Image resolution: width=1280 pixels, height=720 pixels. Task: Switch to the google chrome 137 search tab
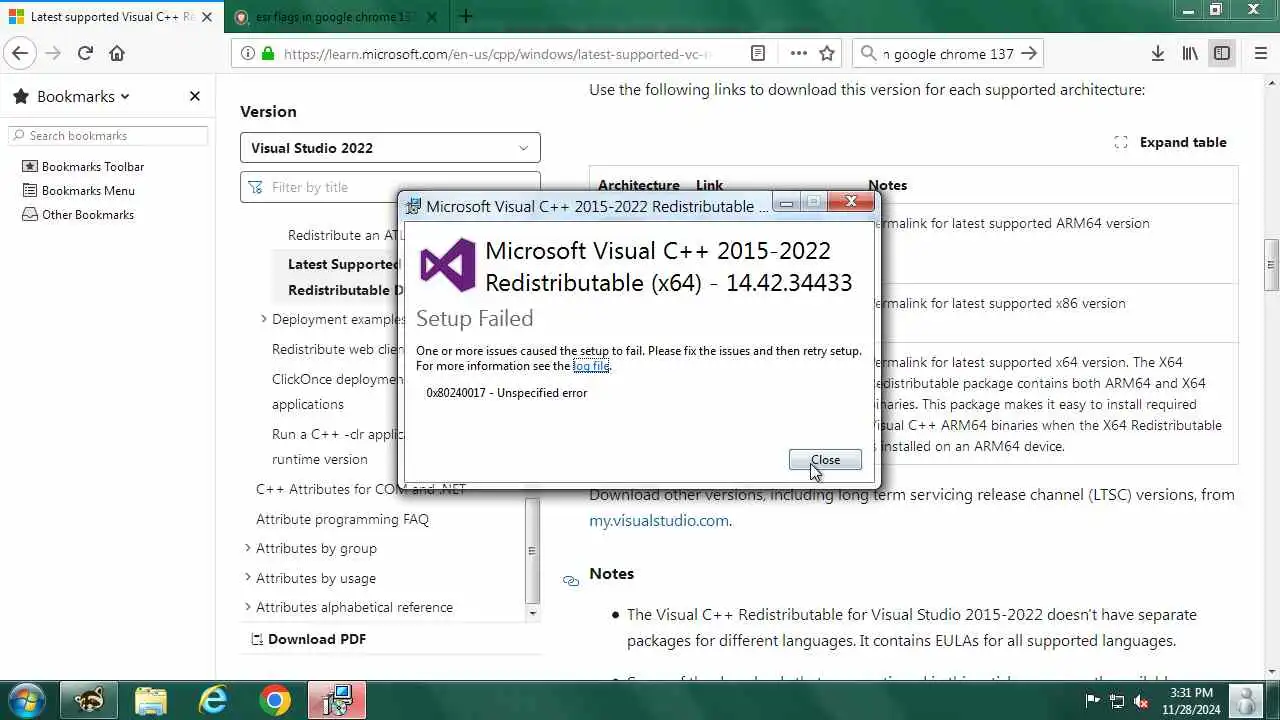coord(335,17)
